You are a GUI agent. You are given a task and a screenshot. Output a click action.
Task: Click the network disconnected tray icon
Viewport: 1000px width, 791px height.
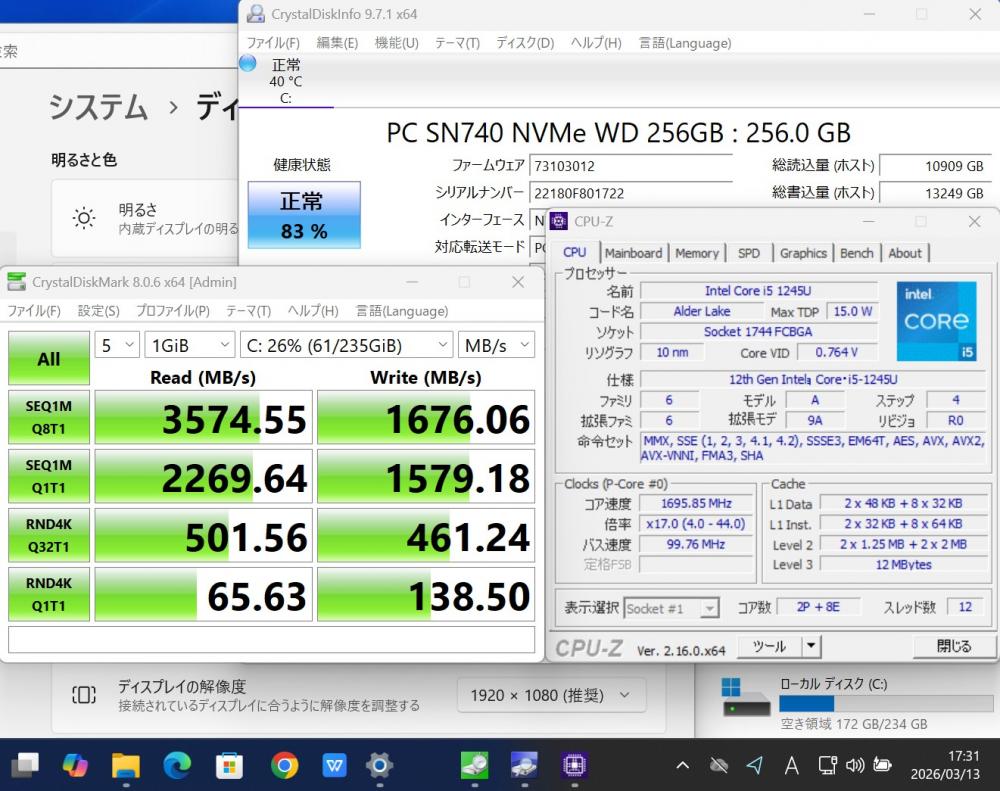719,765
